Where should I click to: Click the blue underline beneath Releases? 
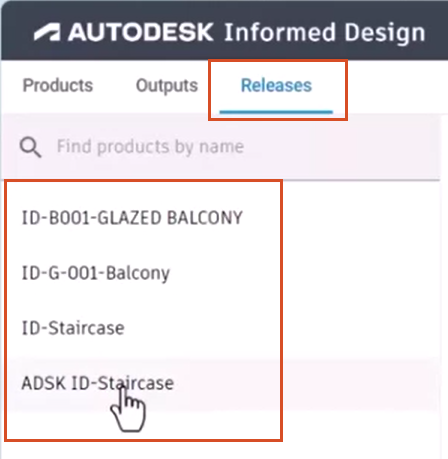click(276, 112)
